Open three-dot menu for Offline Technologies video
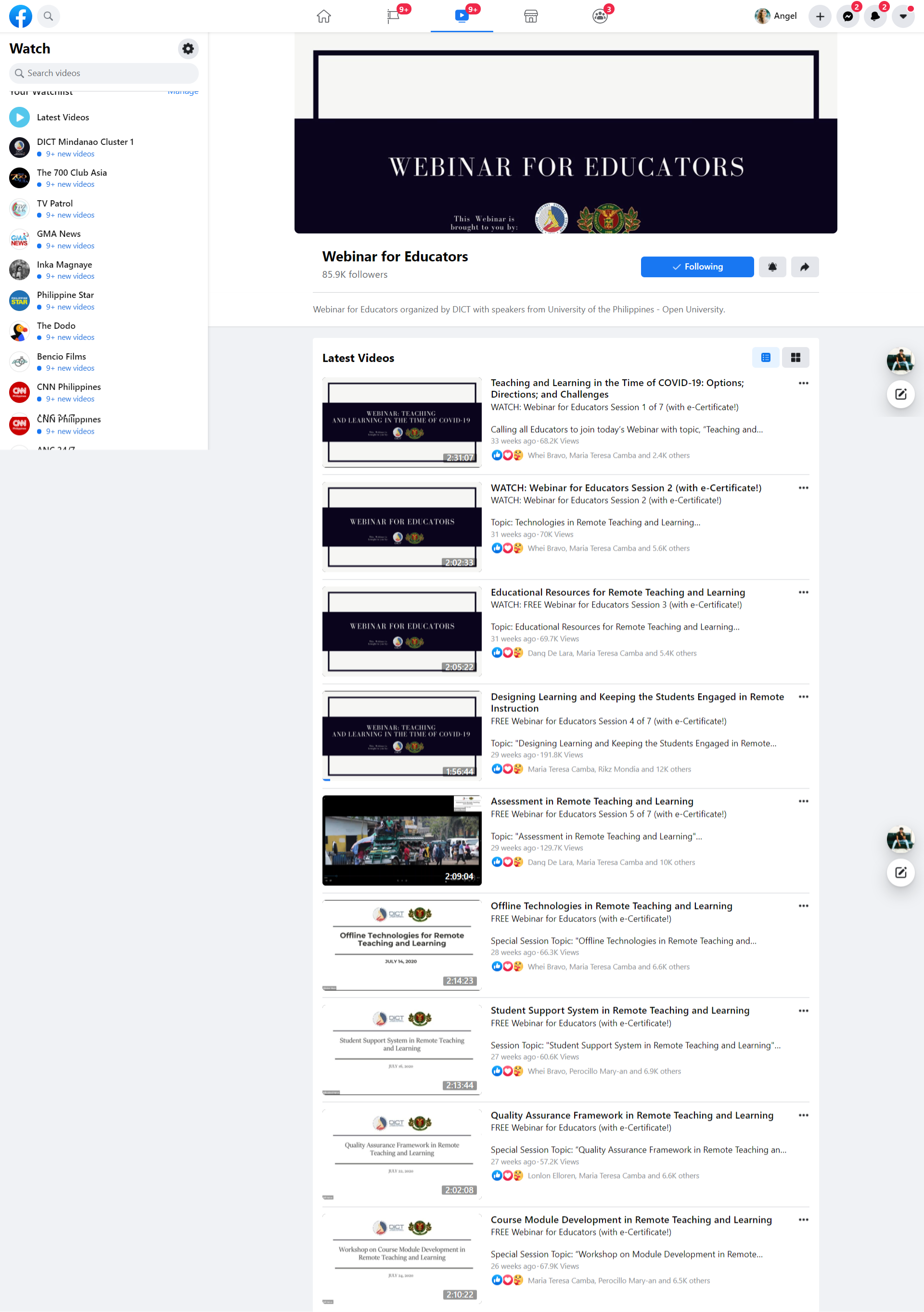 click(803, 906)
